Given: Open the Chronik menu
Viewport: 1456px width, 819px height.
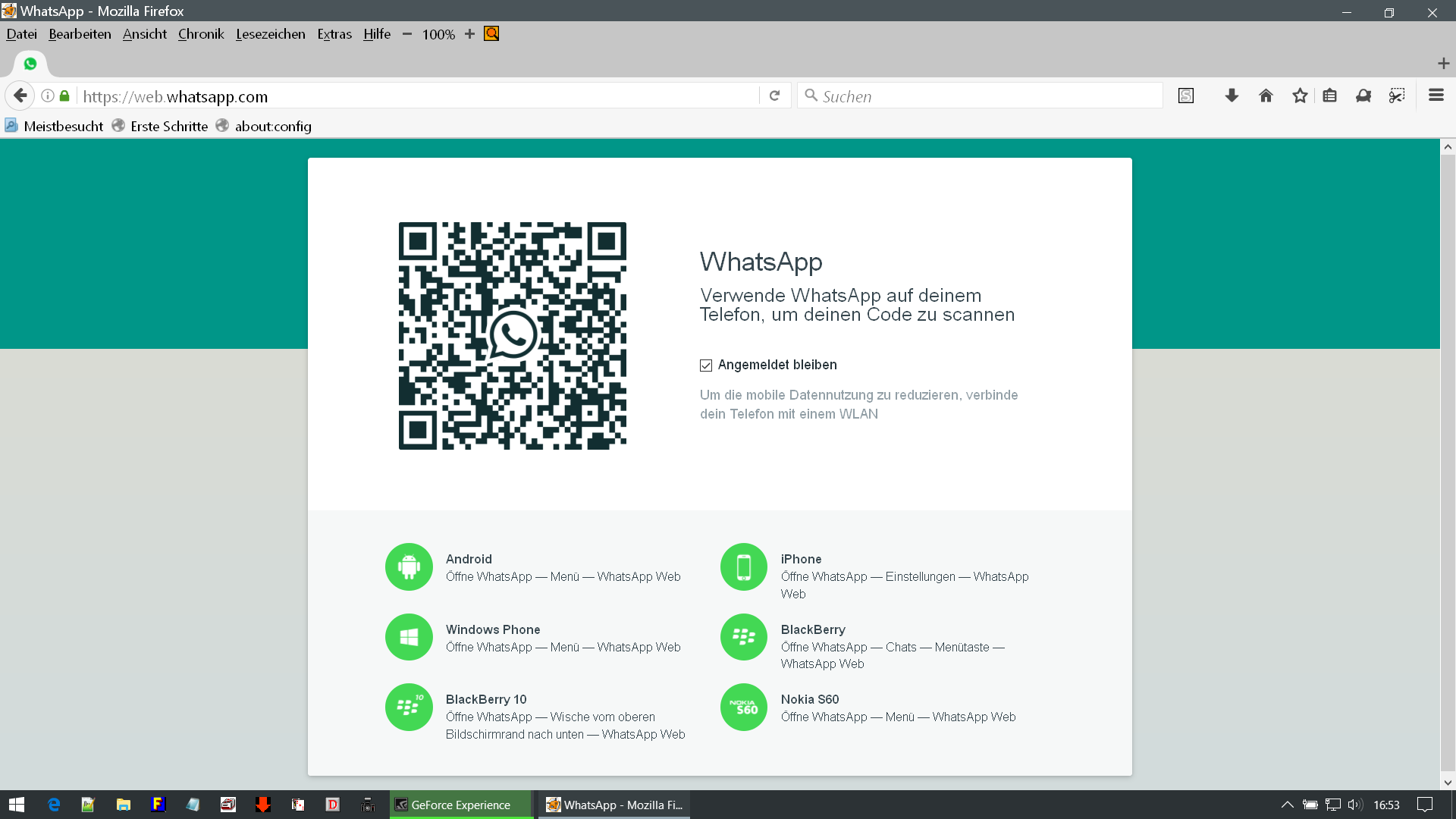Looking at the screenshot, I should click(x=201, y=34).
